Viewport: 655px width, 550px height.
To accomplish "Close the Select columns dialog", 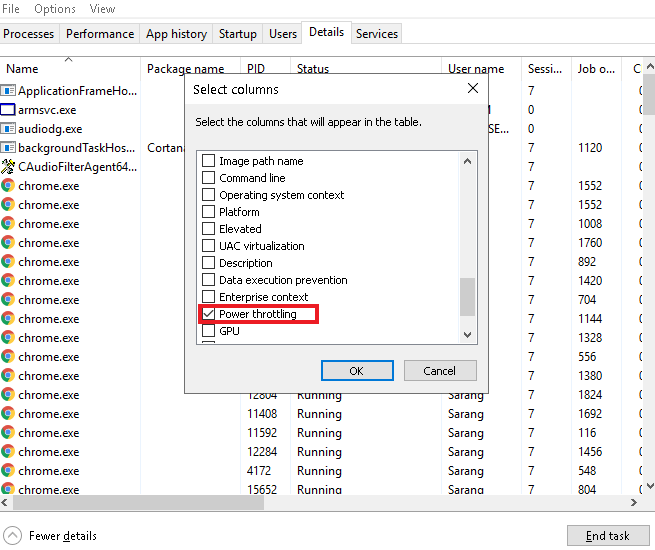I will 473,88.
